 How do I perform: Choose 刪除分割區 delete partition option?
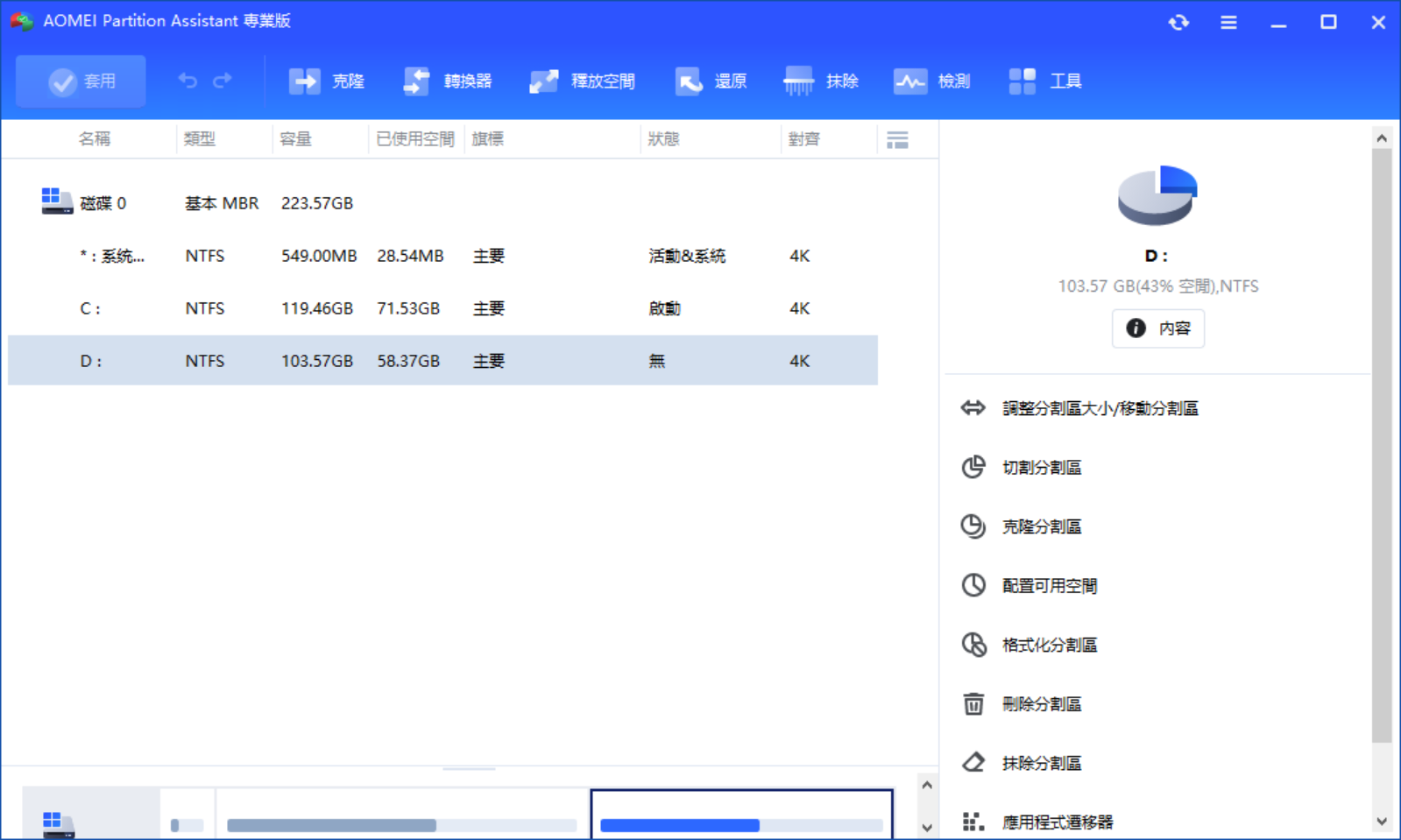click(1021, 704)
